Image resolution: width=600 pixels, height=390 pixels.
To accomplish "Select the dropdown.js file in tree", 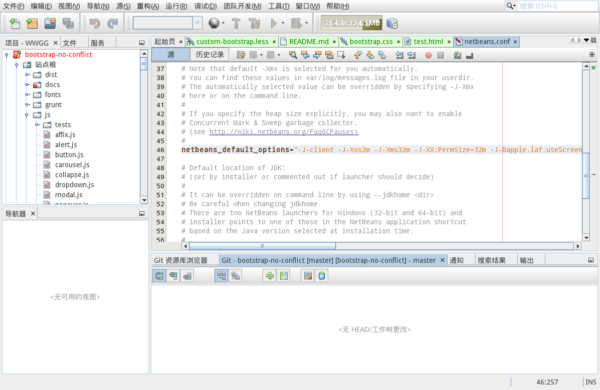I will coord(74,185).
